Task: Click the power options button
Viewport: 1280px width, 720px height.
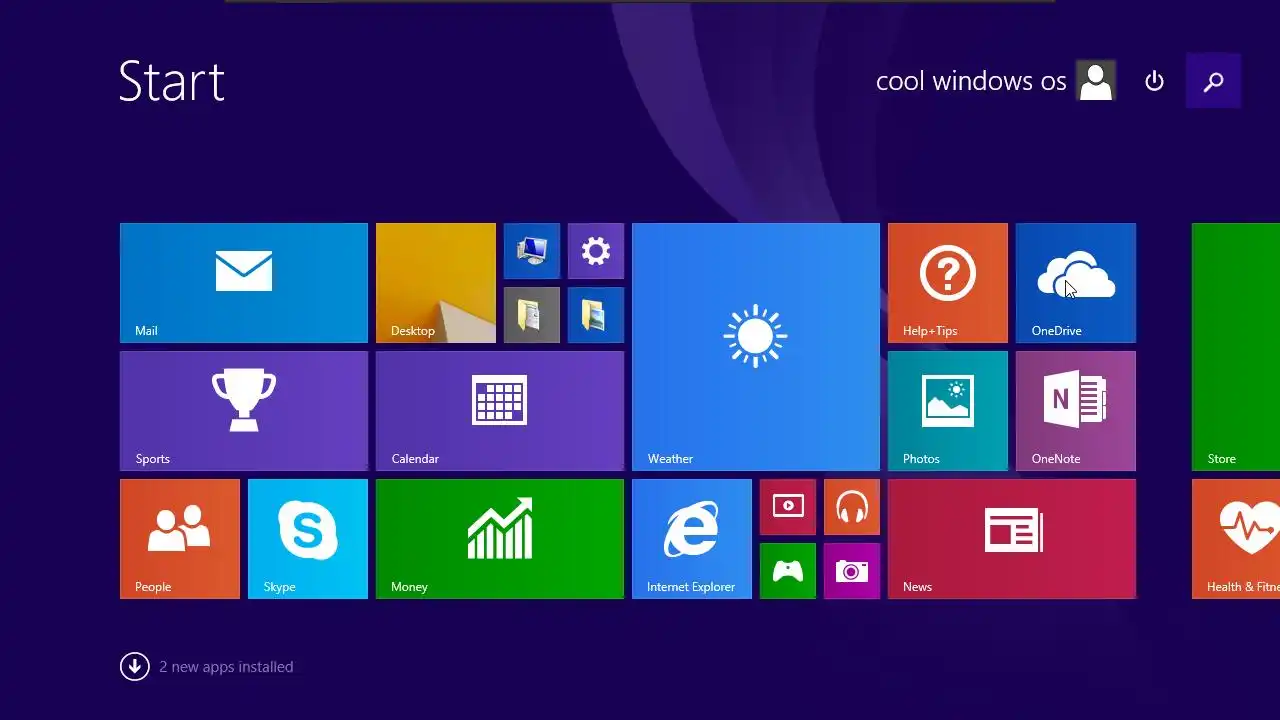Action: coord(1155,81)
